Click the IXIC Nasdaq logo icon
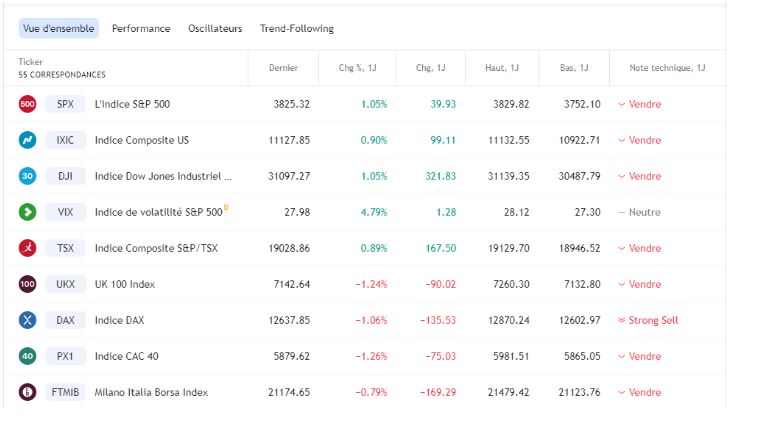 coord(28,140)
